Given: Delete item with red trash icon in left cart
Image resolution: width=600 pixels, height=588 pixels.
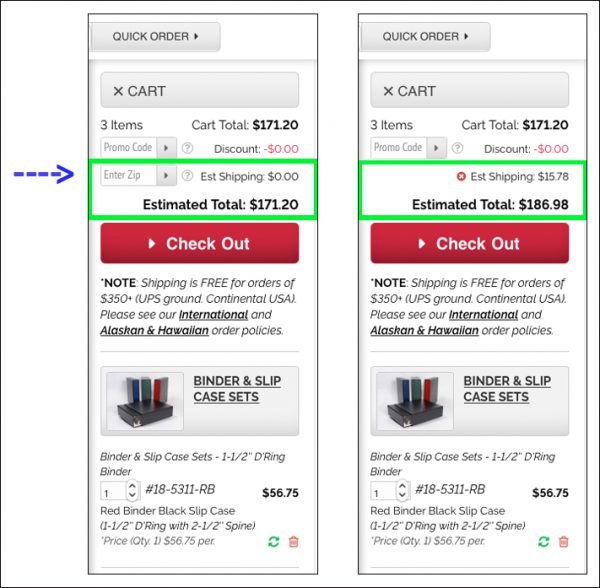Looking at the screenshot, I should coord(293,542).
